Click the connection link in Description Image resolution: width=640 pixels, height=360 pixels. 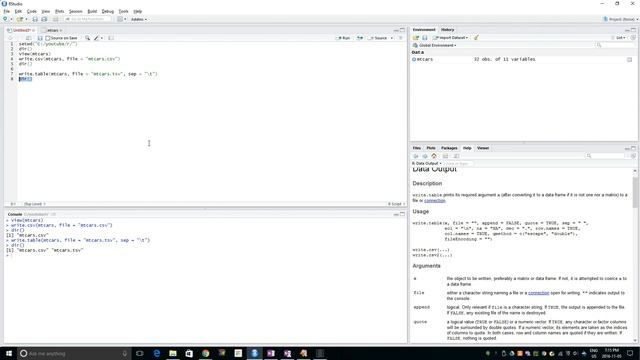(x=435, y=201)
